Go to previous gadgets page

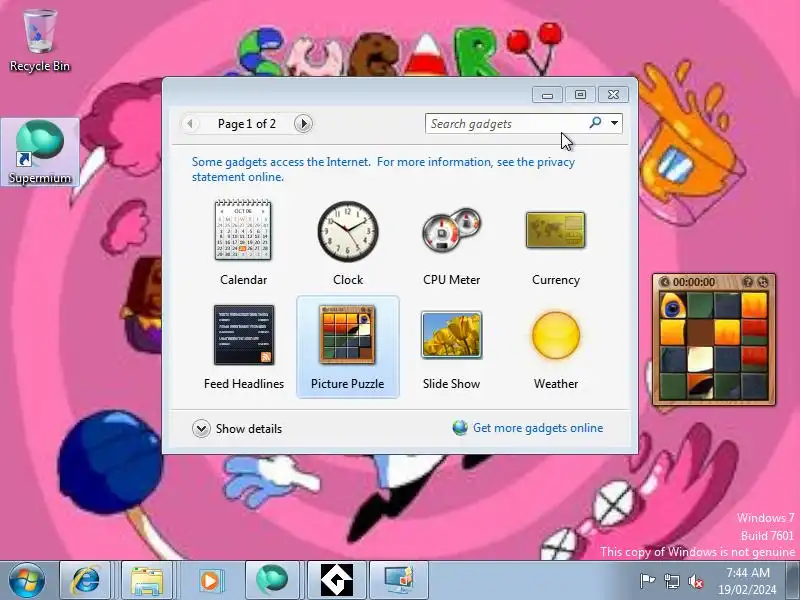click(190, 123)
